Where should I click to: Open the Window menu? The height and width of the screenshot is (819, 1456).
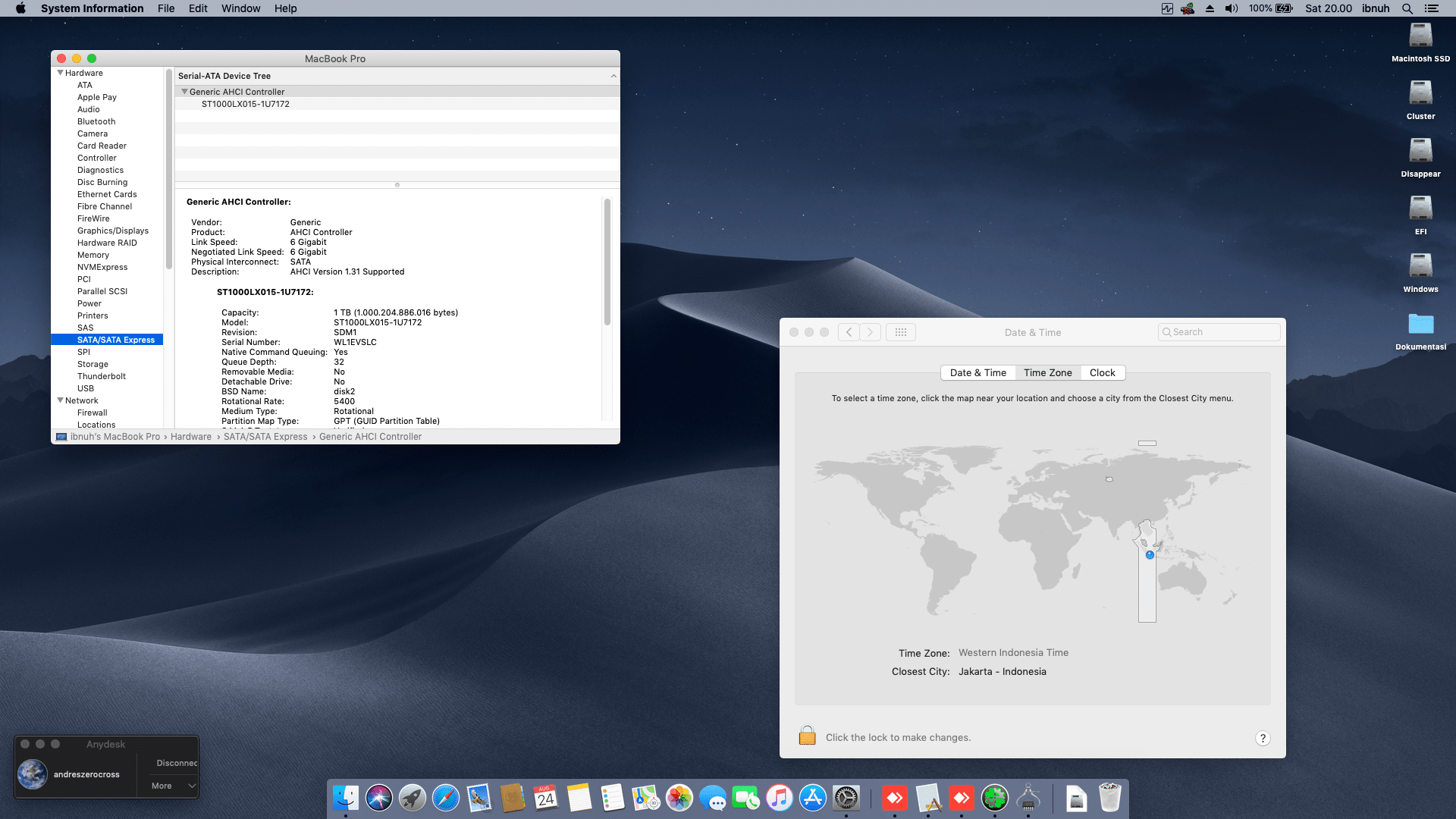click(240, 8)
